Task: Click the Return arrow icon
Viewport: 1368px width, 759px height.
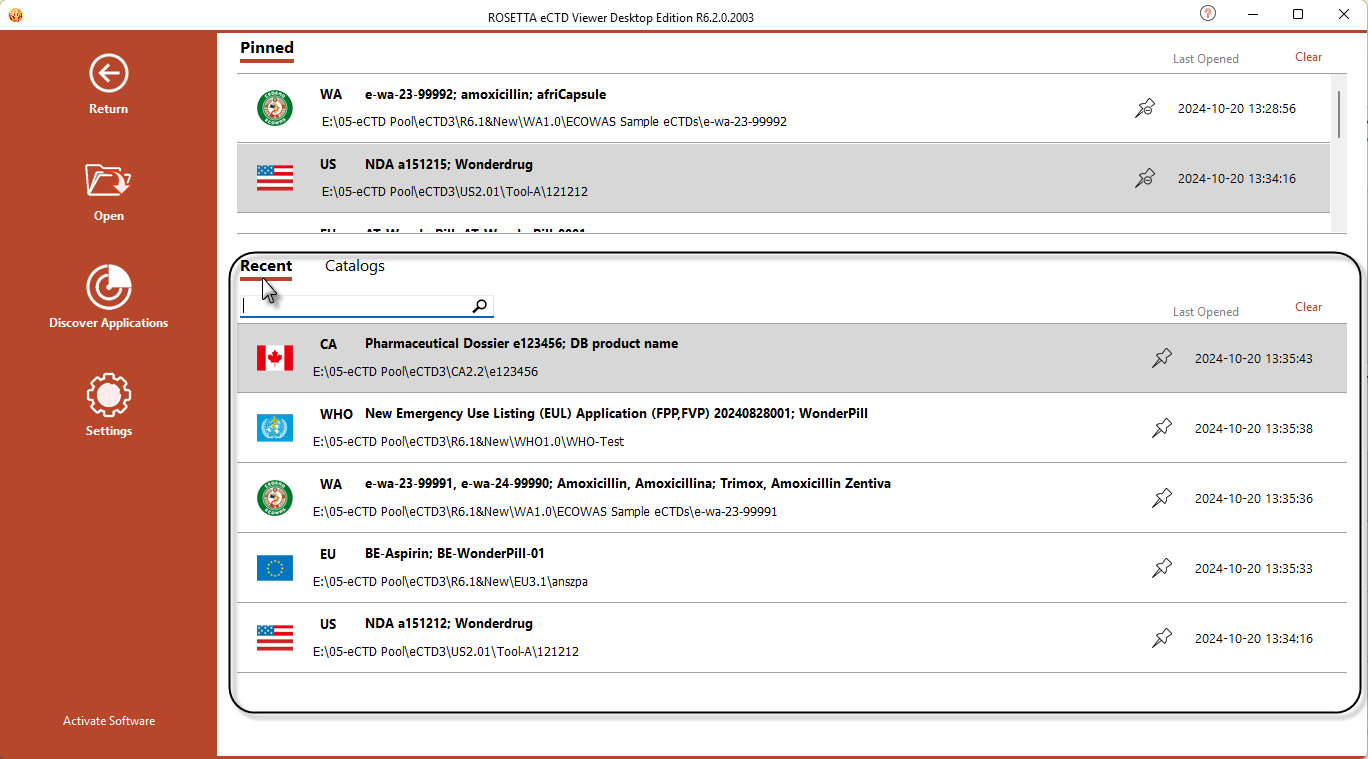Action: coord(108,73)
